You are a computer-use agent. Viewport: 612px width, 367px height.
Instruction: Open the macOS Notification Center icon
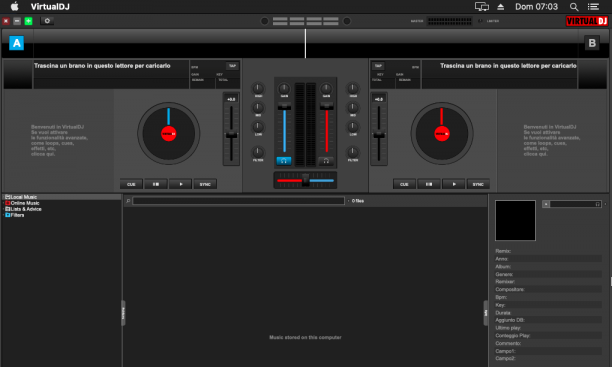(593, 7)
